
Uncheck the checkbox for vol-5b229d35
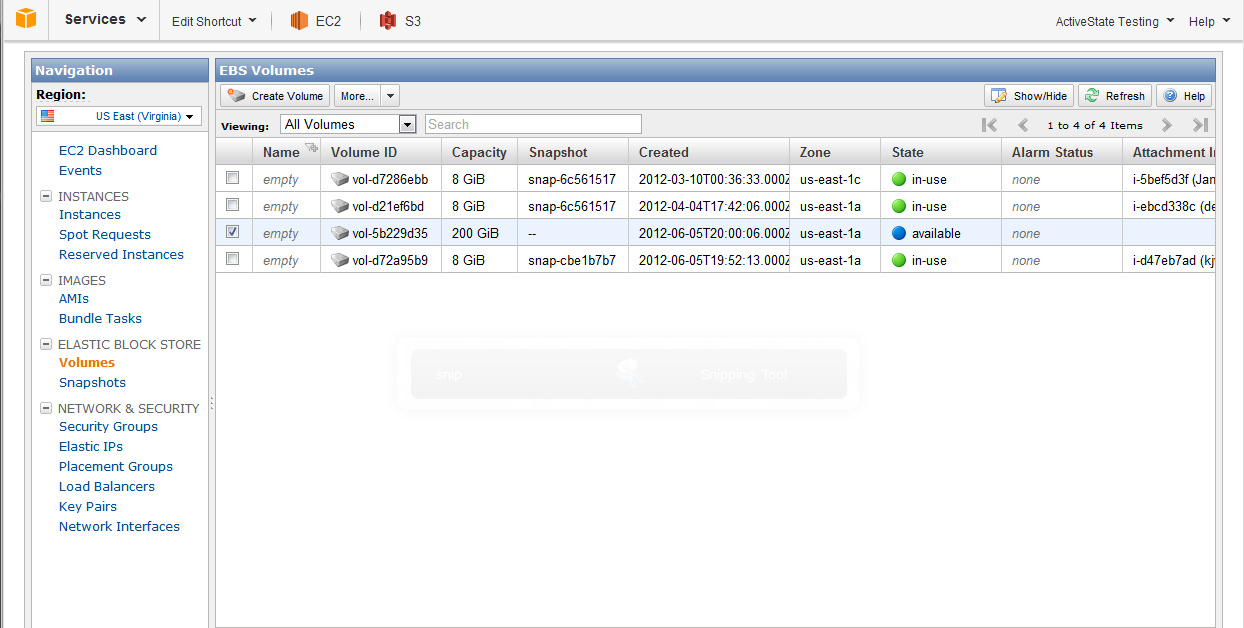click(x=233, y=232)
